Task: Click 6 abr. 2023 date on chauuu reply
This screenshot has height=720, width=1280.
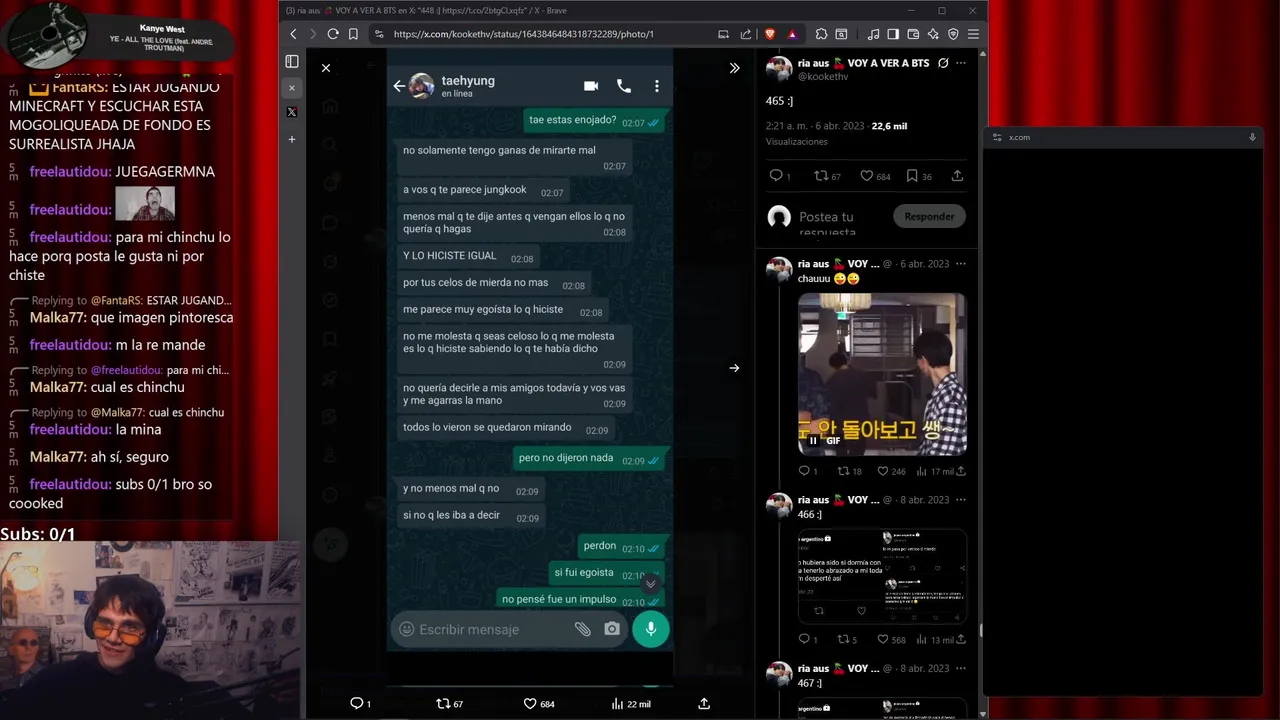Action: click(x=924, y=264)
